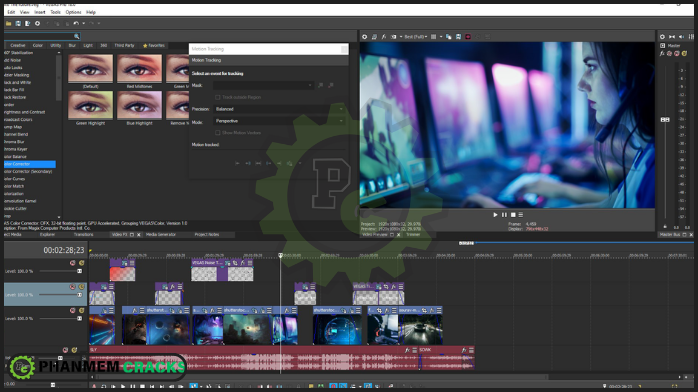Click the Master bus volume fader

(665, 120)
